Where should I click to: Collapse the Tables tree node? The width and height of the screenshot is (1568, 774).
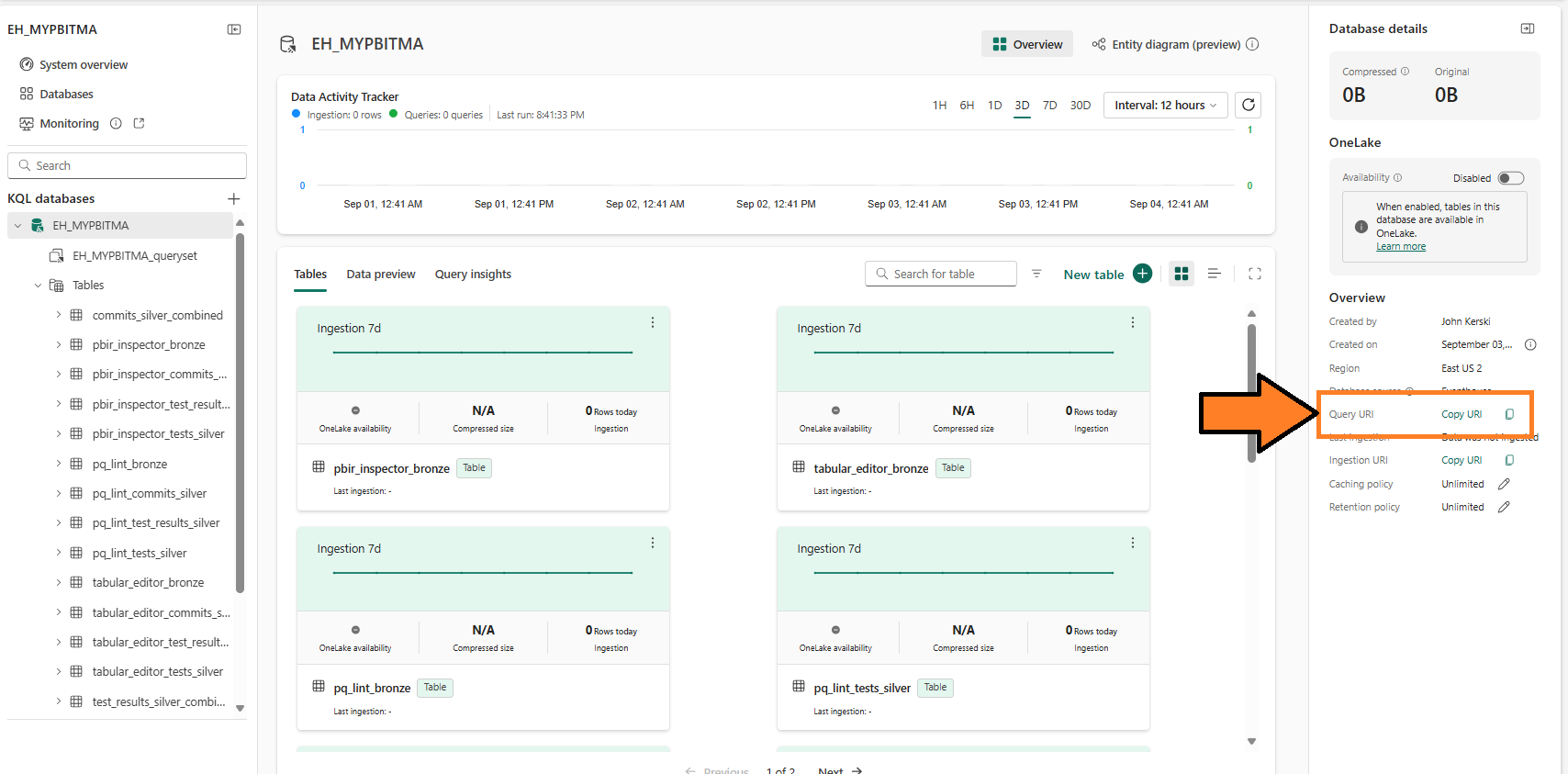point(38,286)
